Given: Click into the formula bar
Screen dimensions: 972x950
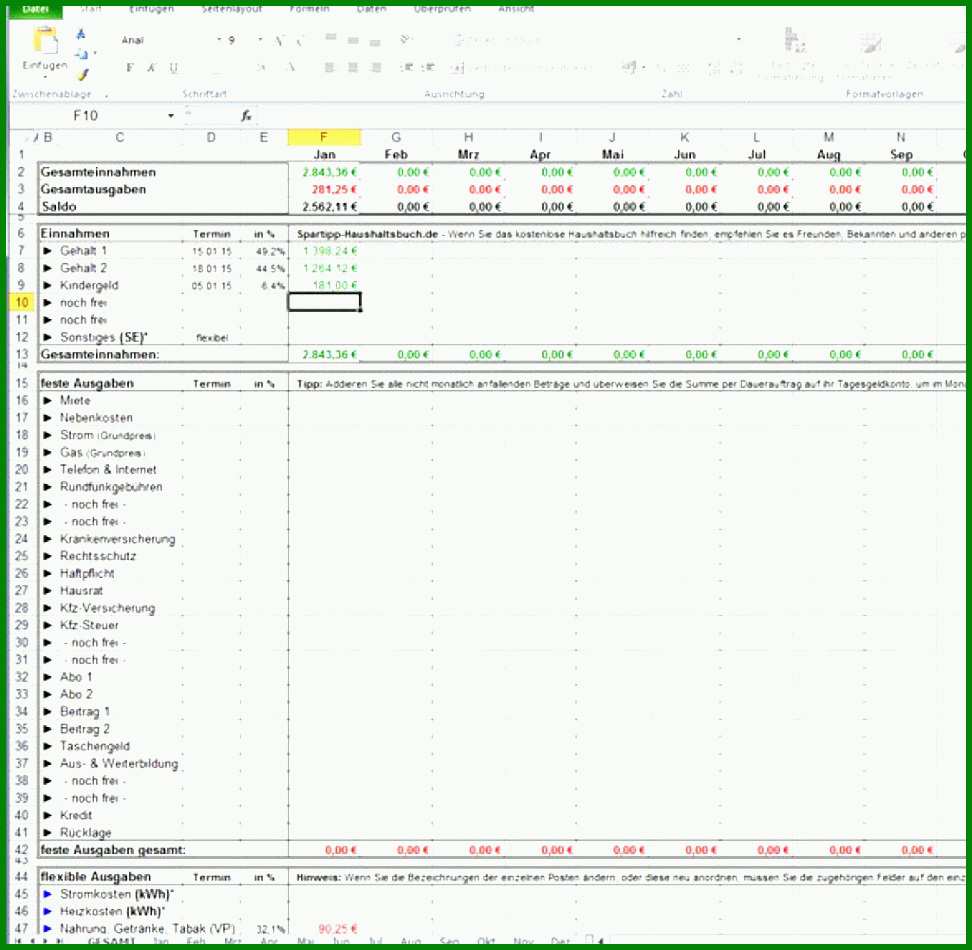Looking at the screenshot, I should 611,116.
